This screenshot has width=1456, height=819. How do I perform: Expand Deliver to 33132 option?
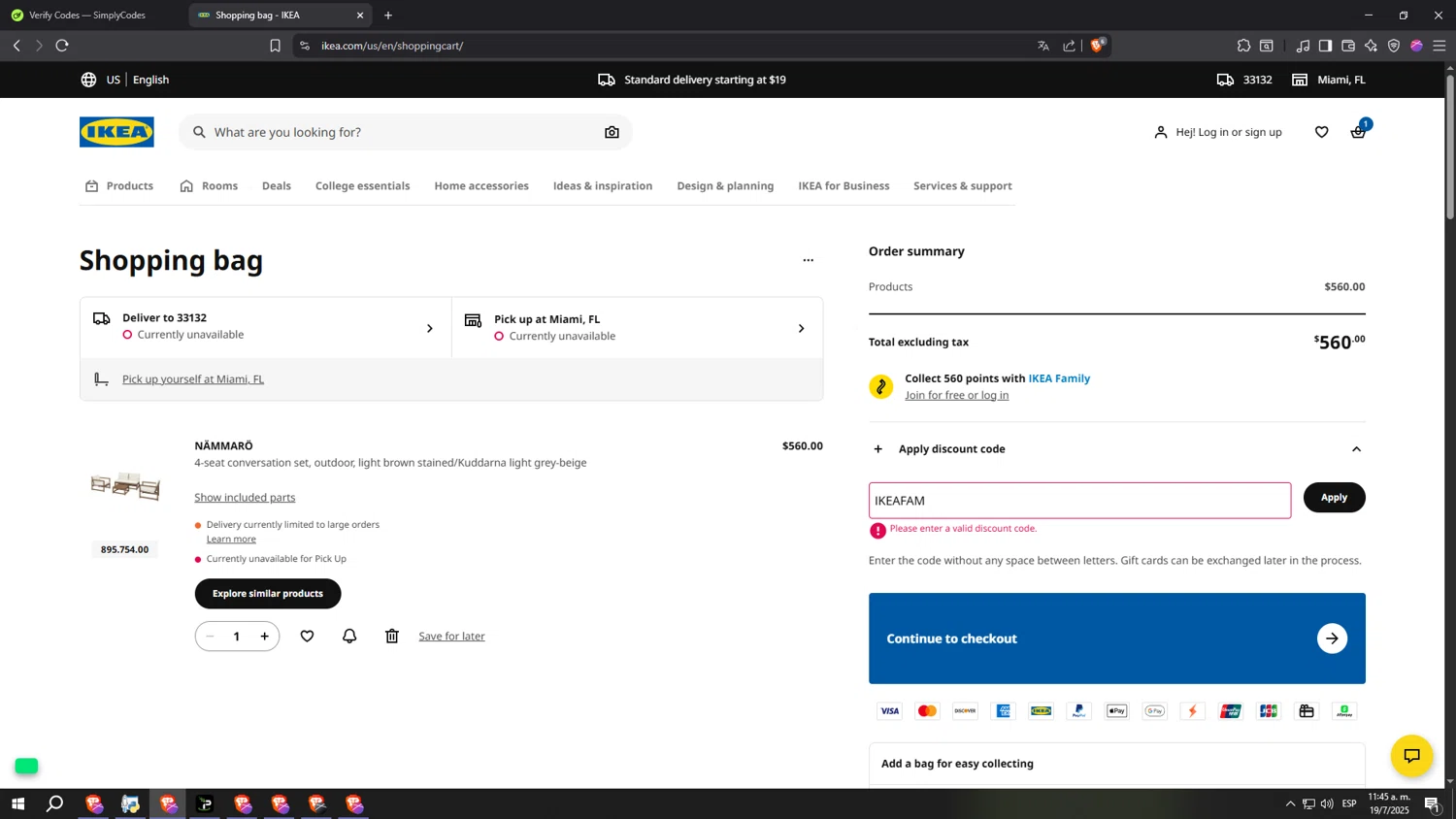point(265,327)
